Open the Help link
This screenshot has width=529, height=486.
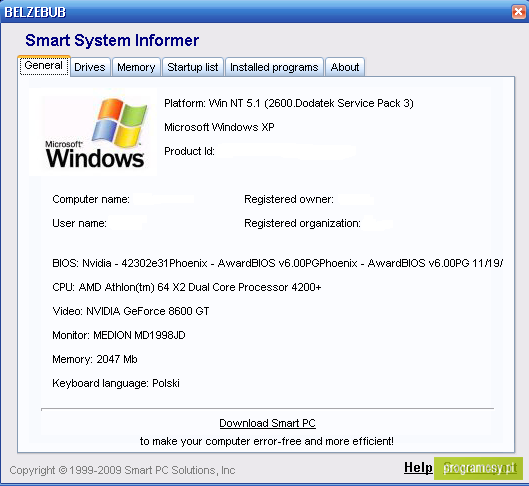(418, 467)
